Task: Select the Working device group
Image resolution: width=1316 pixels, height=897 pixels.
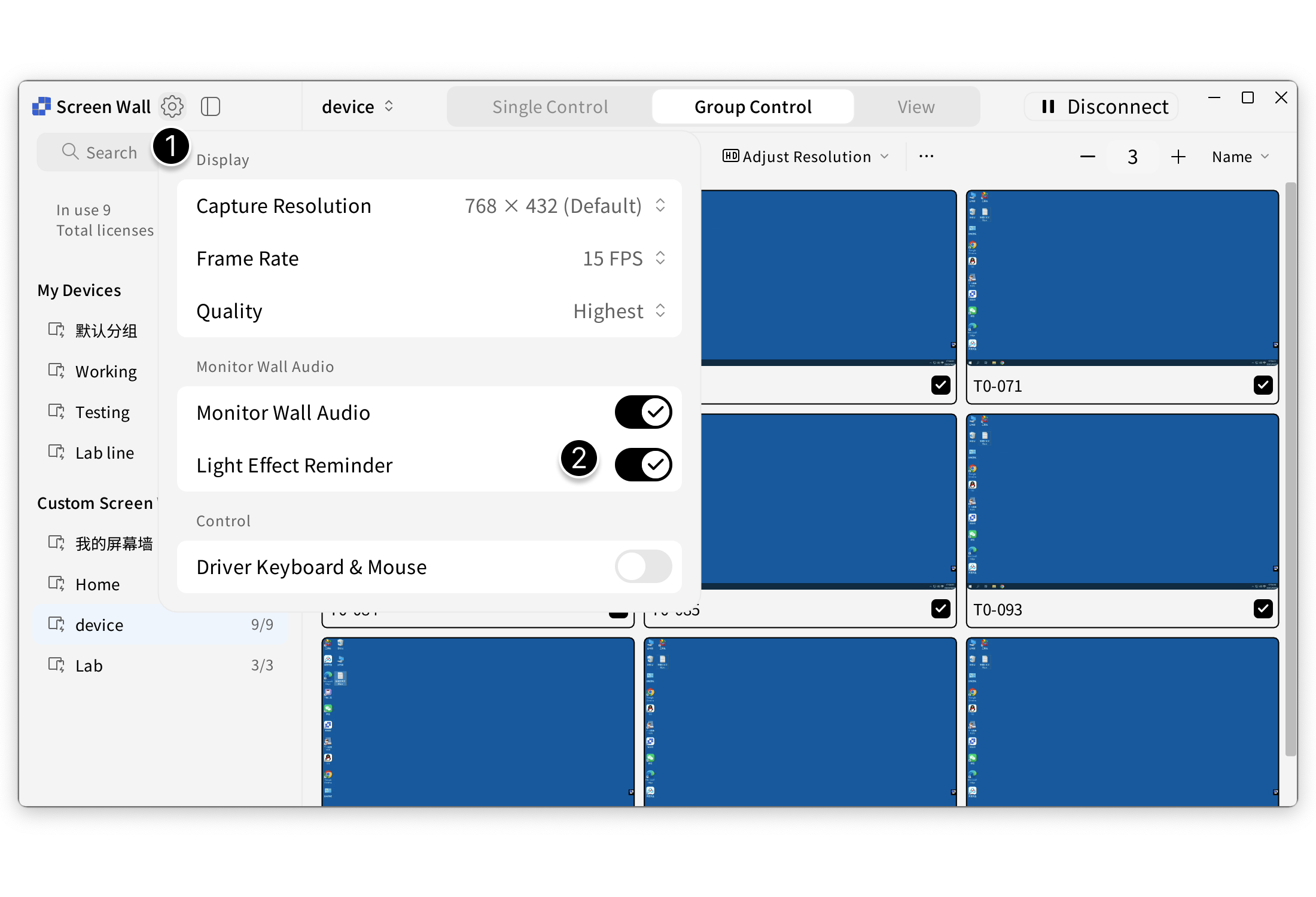Action: tap(106, 371)
